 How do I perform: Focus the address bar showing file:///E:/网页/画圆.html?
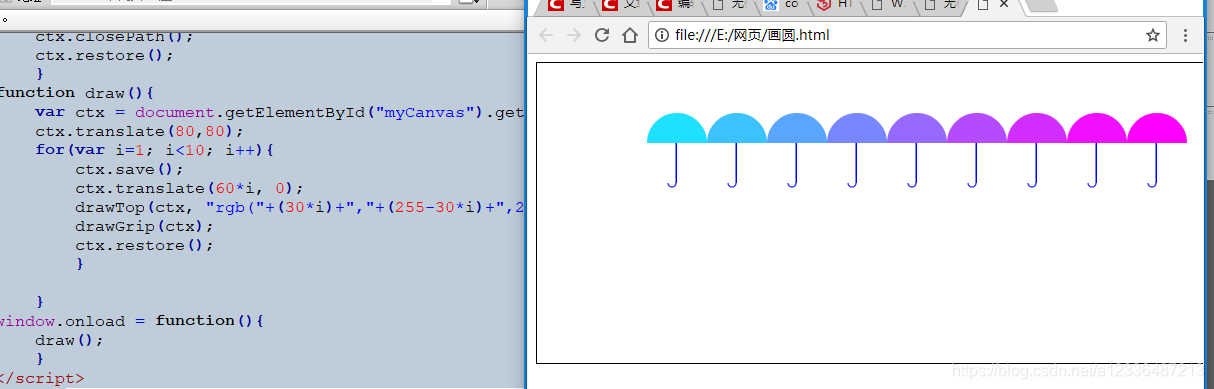[x=907, y=35]
